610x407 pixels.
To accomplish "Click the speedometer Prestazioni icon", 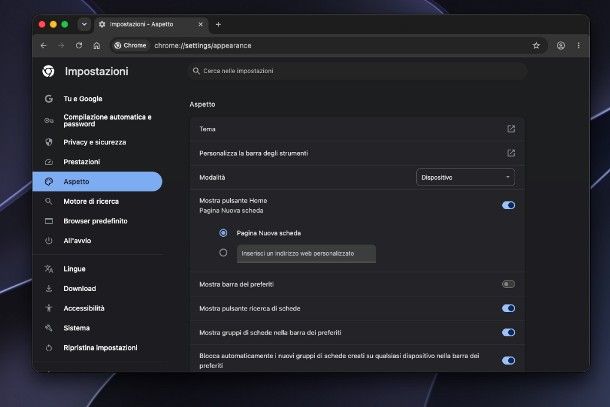I will point(49,162).
